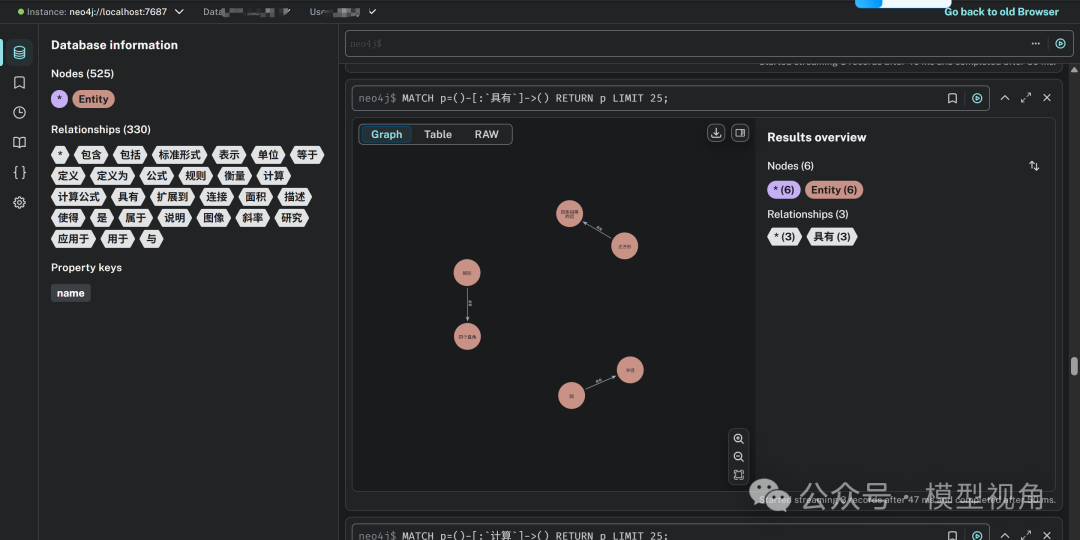Viewport: 1080px width, 540px height.
Task: Click the 与 relationship chip
Action: coord(152,239)
